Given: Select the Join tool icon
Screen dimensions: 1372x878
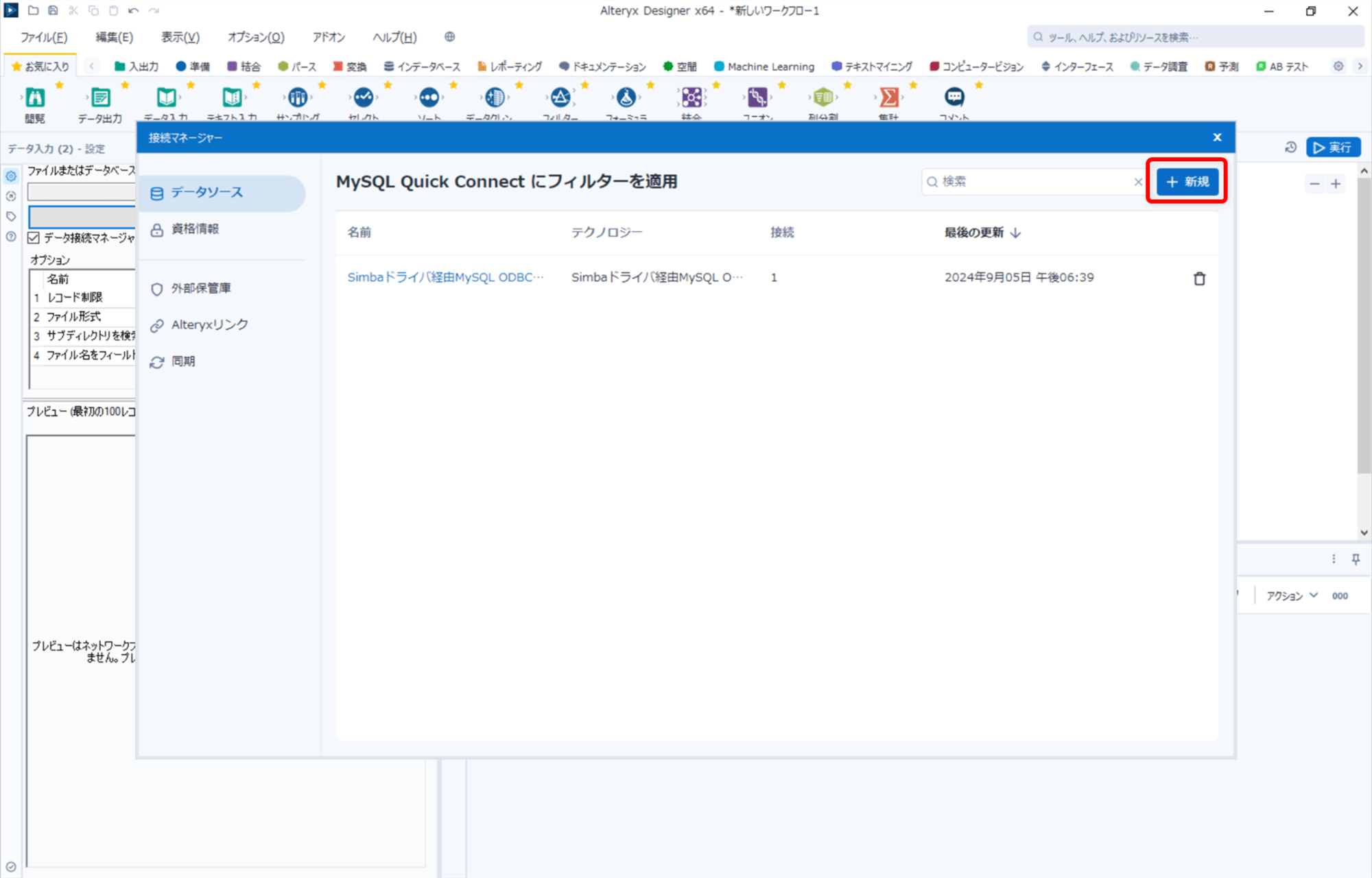Looking at the screenshot, I should (x=691, y=97).
